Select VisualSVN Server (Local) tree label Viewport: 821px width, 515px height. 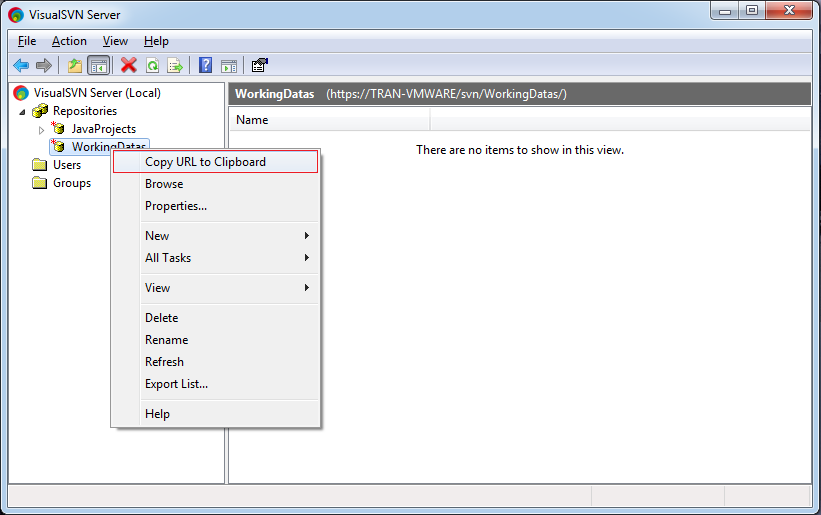click(97, 93)
